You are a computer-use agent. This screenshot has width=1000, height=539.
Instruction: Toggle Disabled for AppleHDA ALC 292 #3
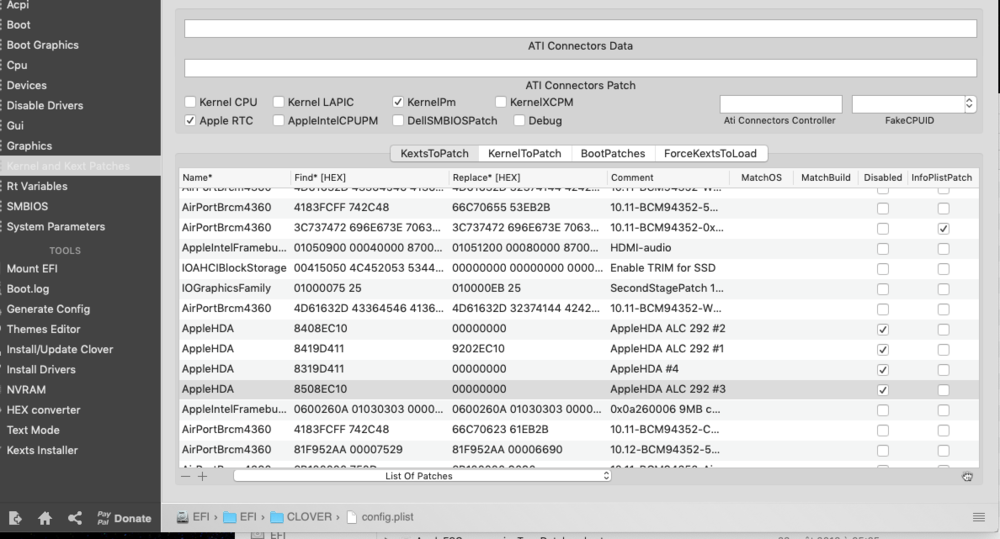pos(882,389)
